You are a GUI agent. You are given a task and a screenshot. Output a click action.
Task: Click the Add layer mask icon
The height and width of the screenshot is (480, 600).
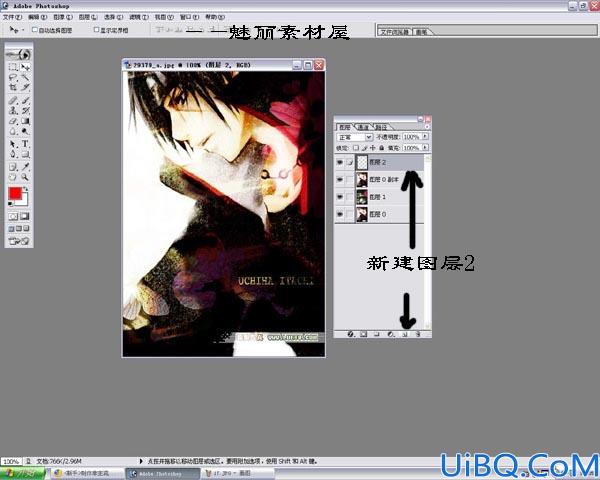pos(364,334)
